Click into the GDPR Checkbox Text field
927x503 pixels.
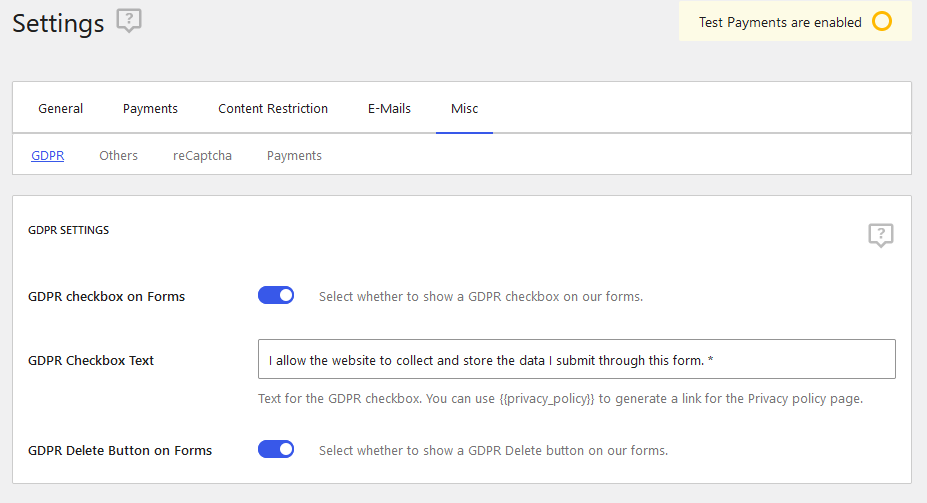[x=576, y=359]
